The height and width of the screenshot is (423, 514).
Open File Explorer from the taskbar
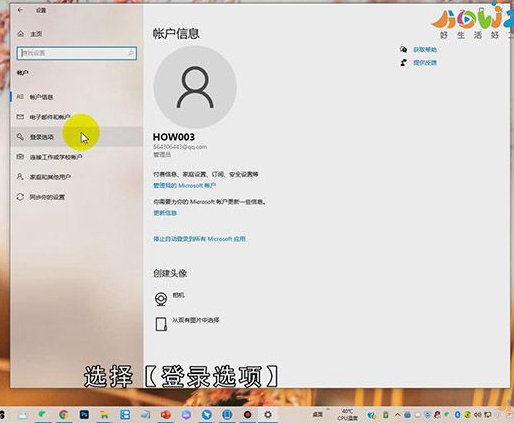click(x=104, y=414)
